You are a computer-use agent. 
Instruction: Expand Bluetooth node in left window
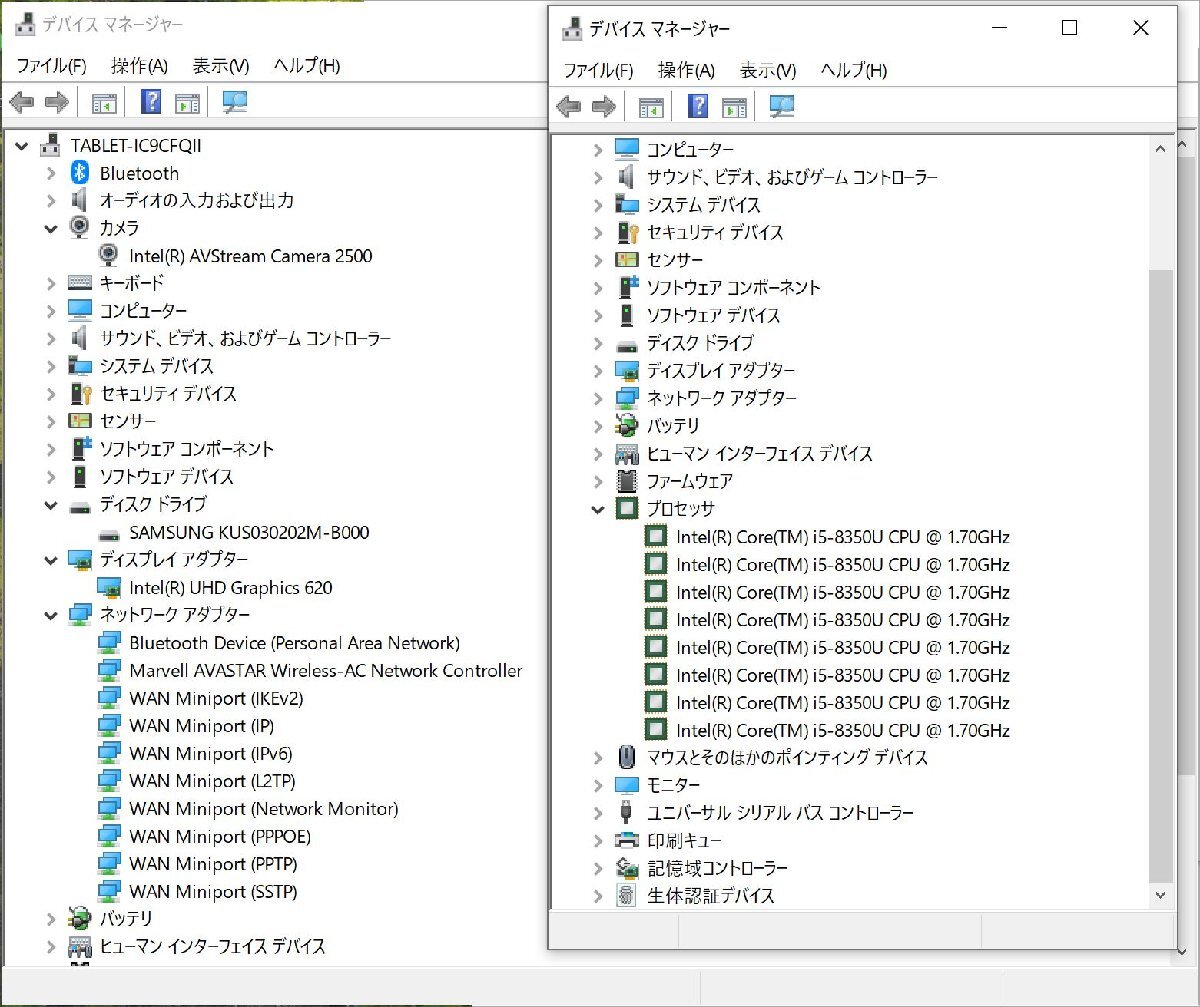51,173
